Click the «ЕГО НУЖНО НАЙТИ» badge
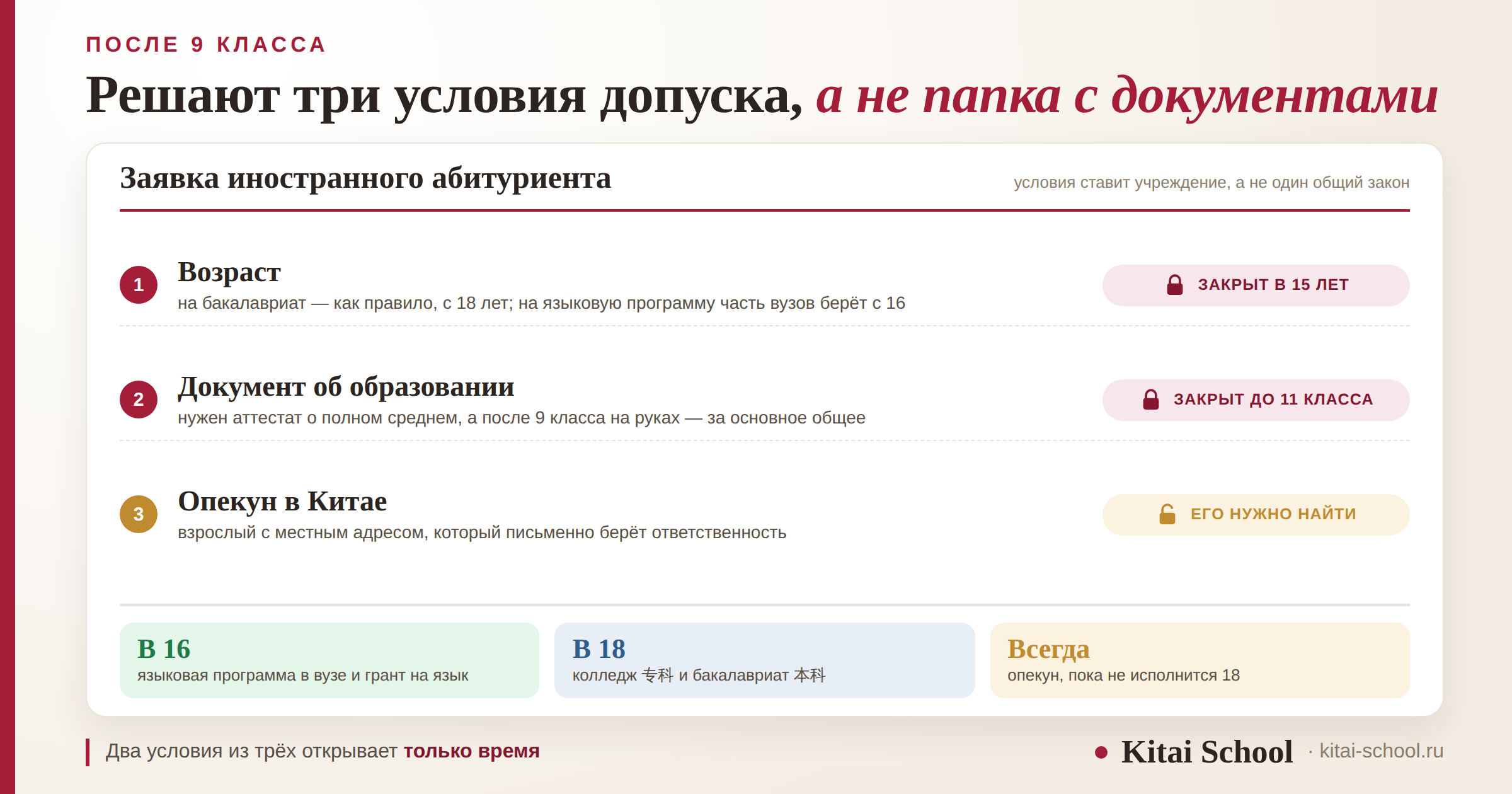The width and height of the screenshot is (1512, 794). 1256,514
